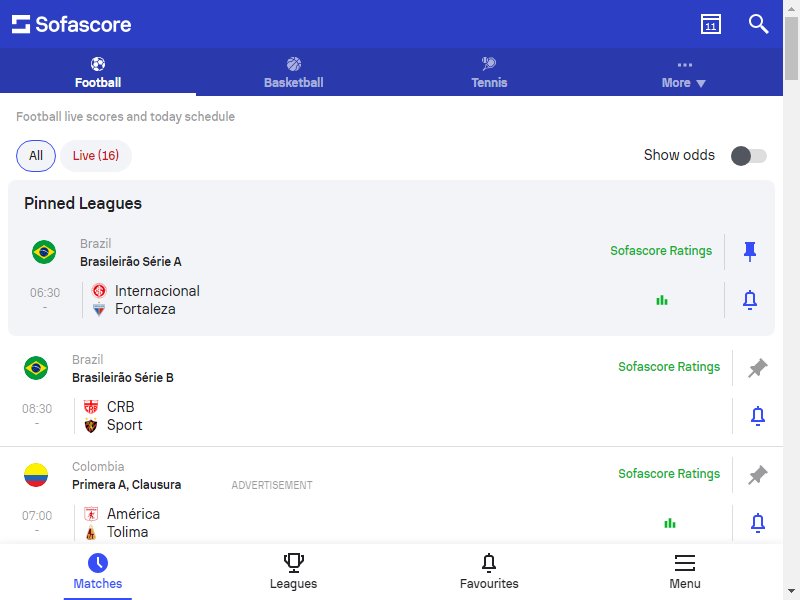Expand the More sports dropdown
Screen dimensions: 800x600
pyautogui.click(x=684, y=72)
